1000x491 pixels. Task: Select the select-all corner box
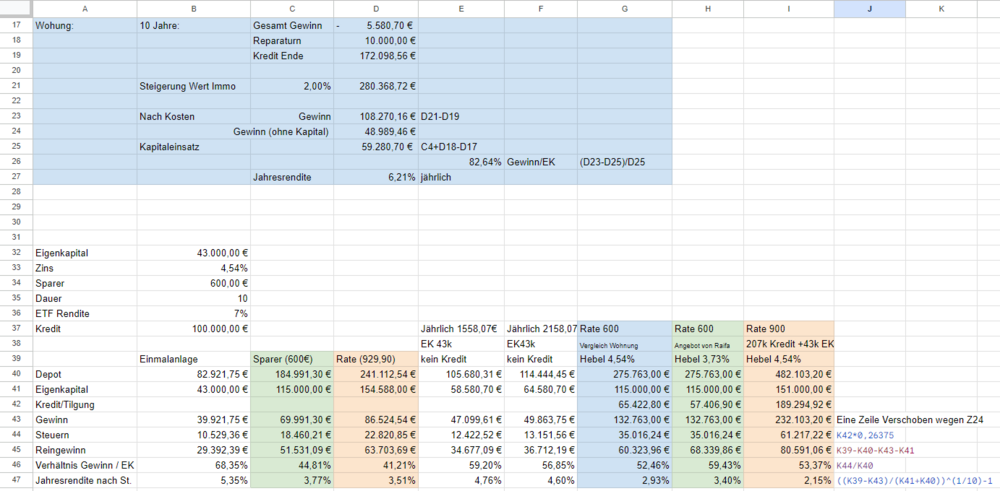pyautogui.click(x=16, y=8)
